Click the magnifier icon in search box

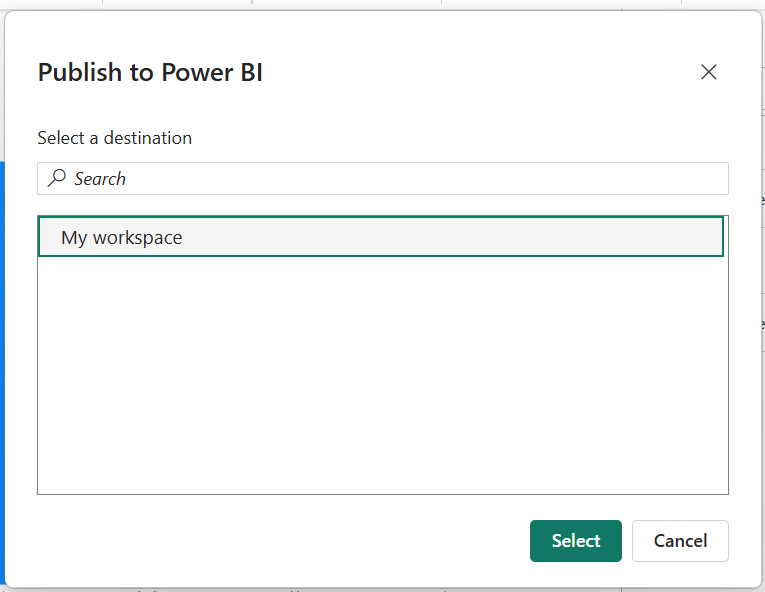pos(57,178)
